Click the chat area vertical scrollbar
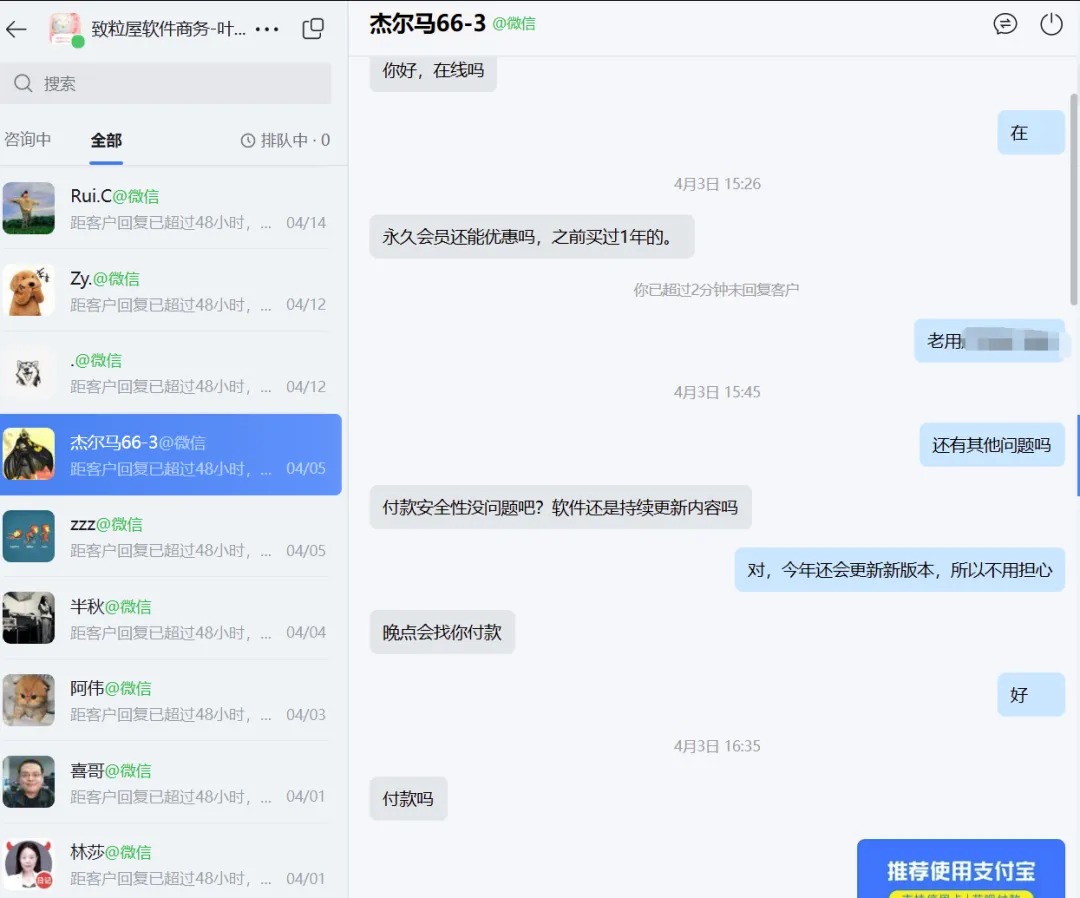Screen dimensions: 1080x898 [1074, 200]
